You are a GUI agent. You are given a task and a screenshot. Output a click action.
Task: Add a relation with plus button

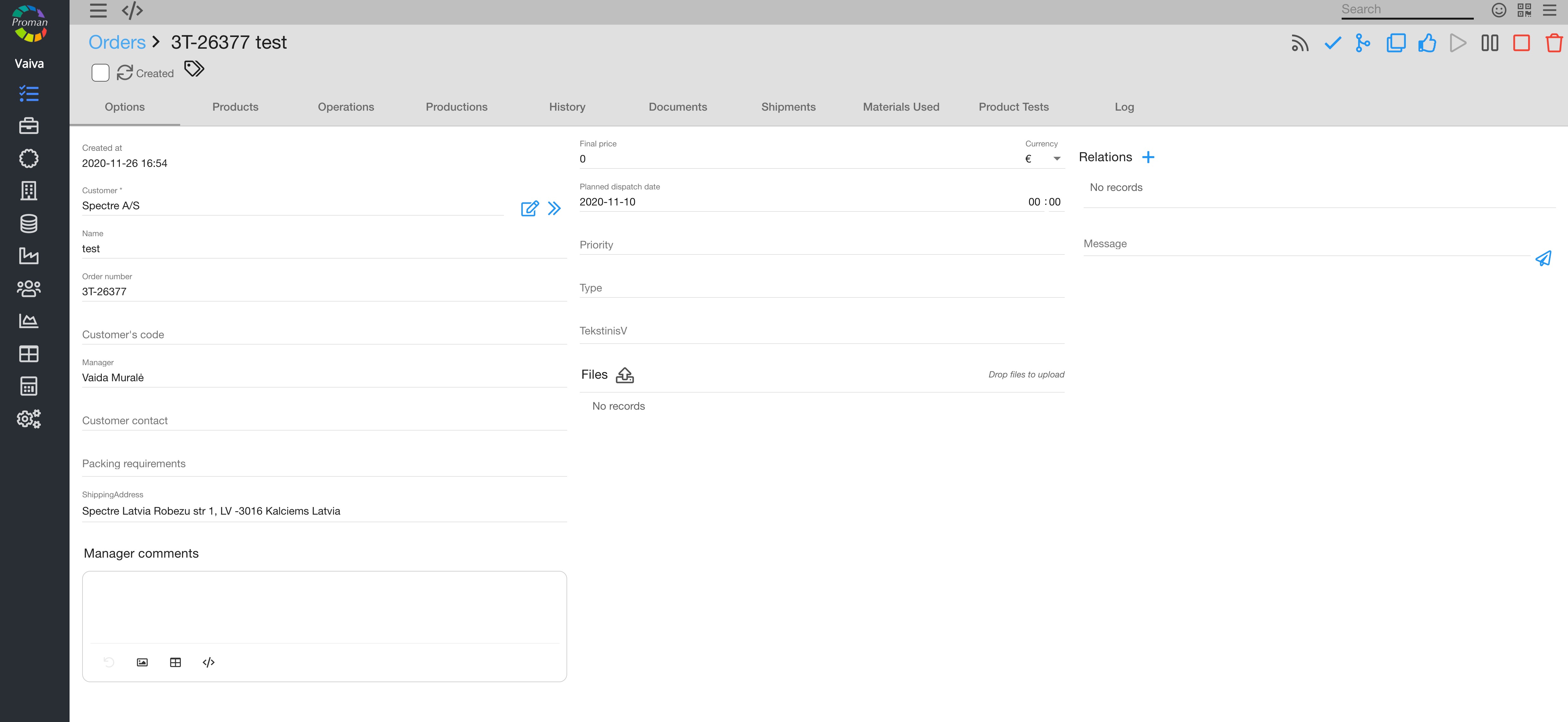point(1148,158)
